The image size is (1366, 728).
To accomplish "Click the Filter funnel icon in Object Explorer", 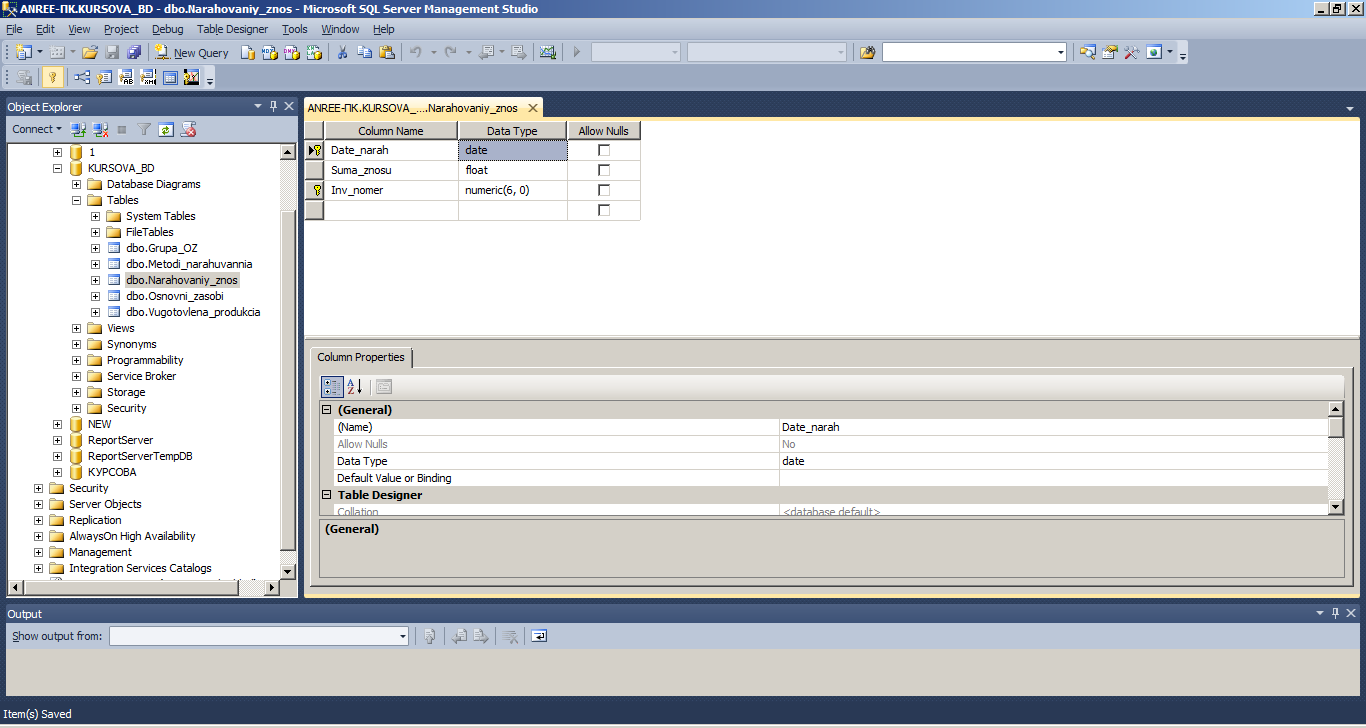I will pyautogui.click(x=144, y=129).
